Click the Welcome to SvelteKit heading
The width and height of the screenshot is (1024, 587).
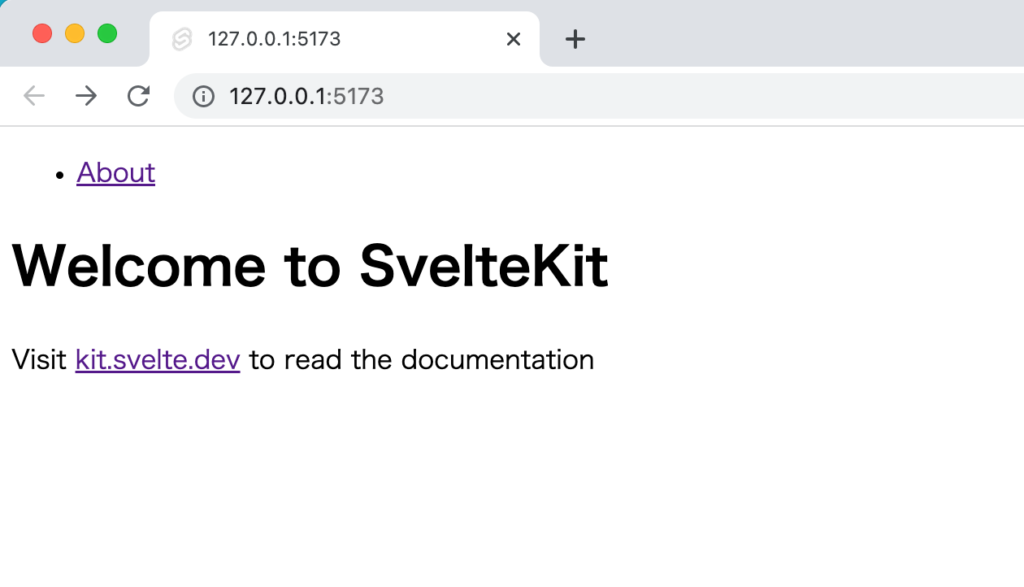click(x=310, y=265)
